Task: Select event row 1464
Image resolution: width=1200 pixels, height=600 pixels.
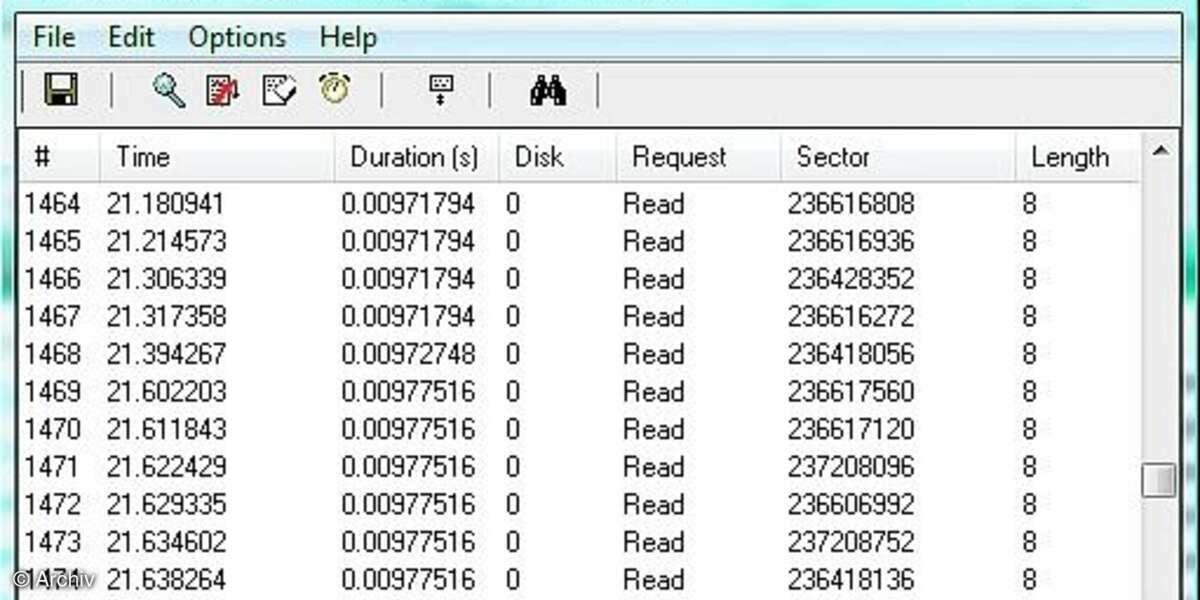Action: pyautogui.click(x=400, y=203)
